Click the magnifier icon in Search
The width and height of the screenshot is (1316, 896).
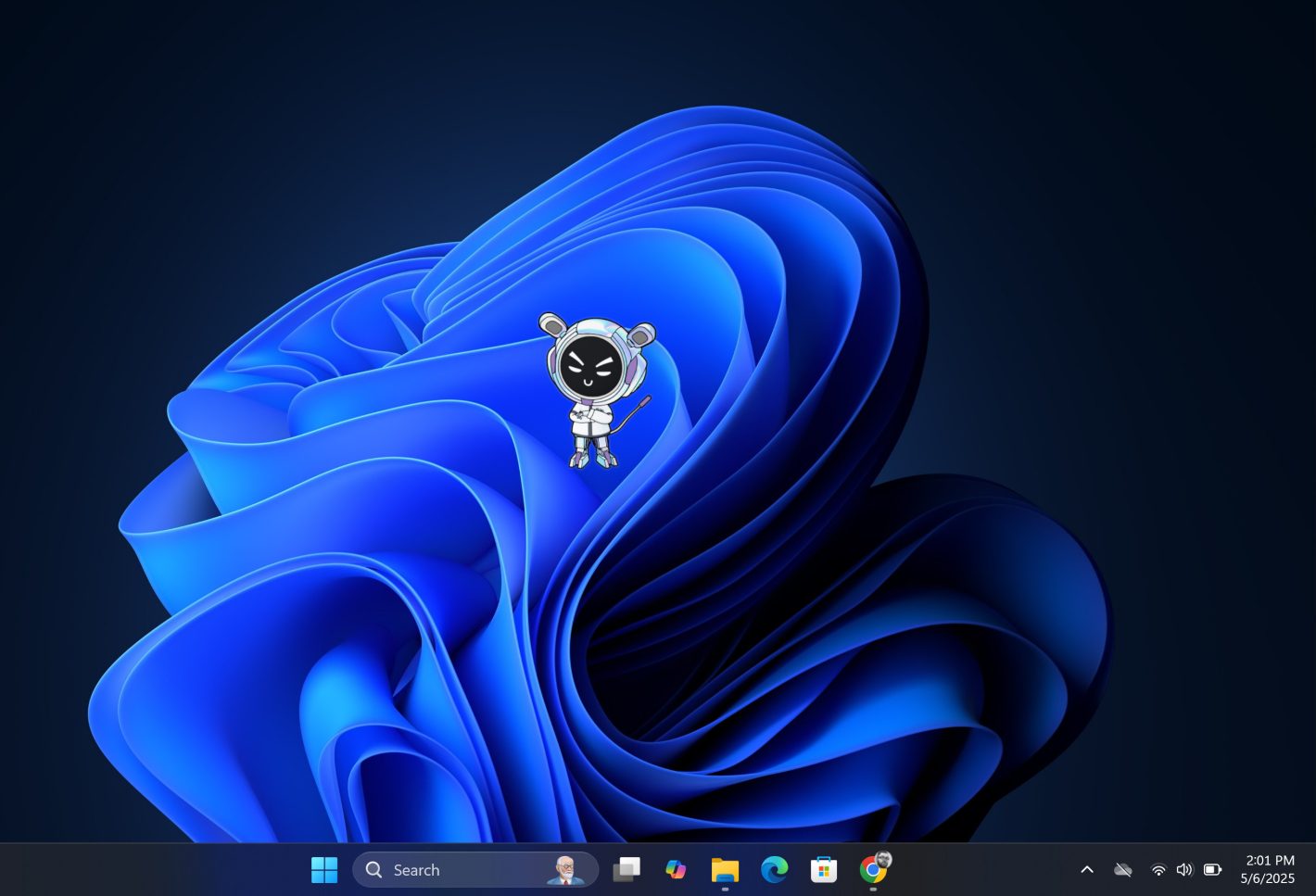click(x=373, y=870)
